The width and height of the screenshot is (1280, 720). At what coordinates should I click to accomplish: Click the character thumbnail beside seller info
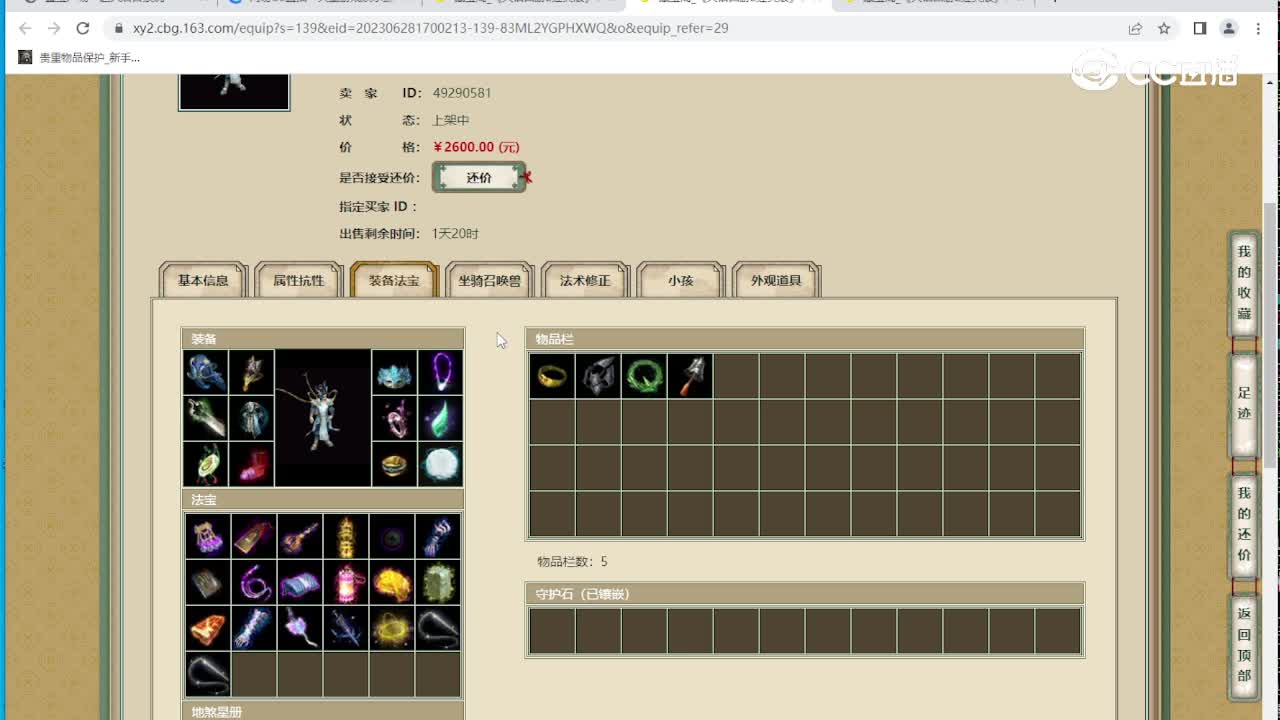[x=234, y=91]
